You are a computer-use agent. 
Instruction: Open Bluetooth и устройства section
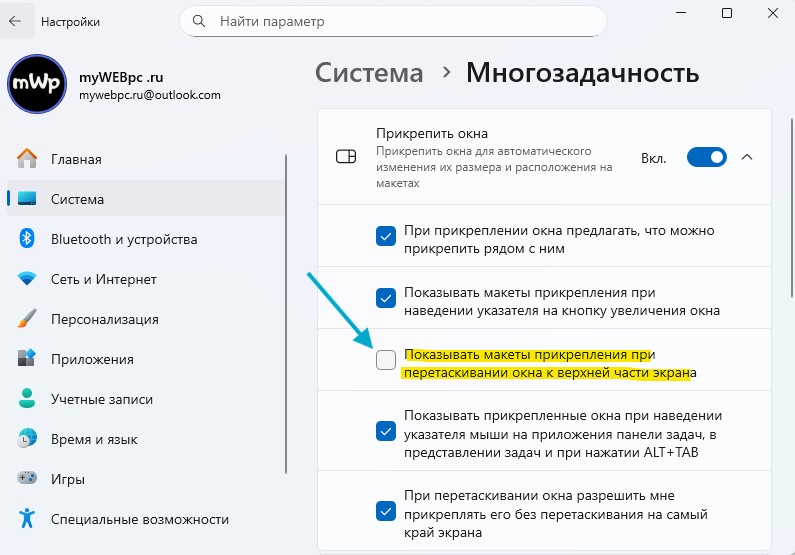click(146, 239)
